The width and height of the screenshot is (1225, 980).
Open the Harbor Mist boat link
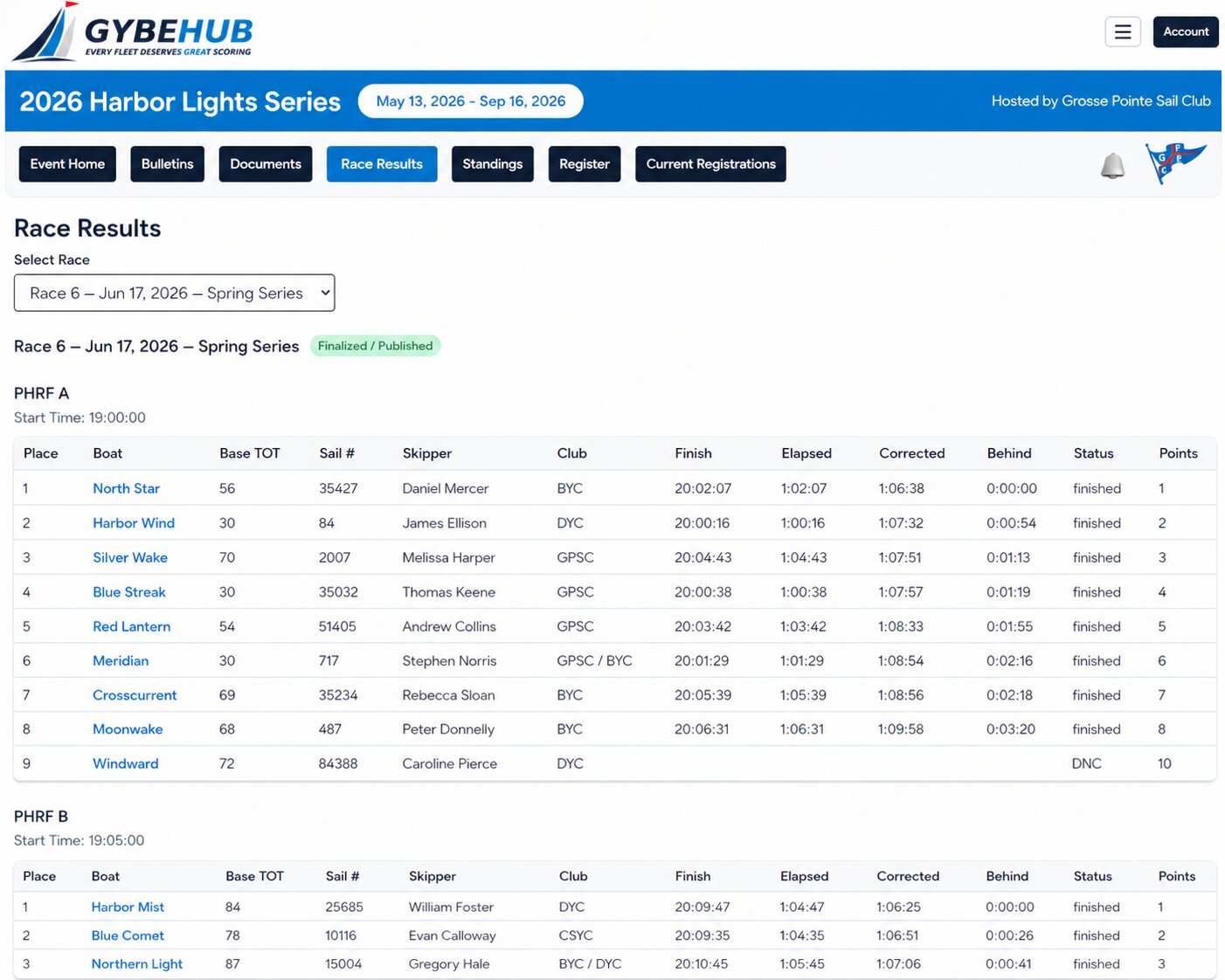click(128, 908)
